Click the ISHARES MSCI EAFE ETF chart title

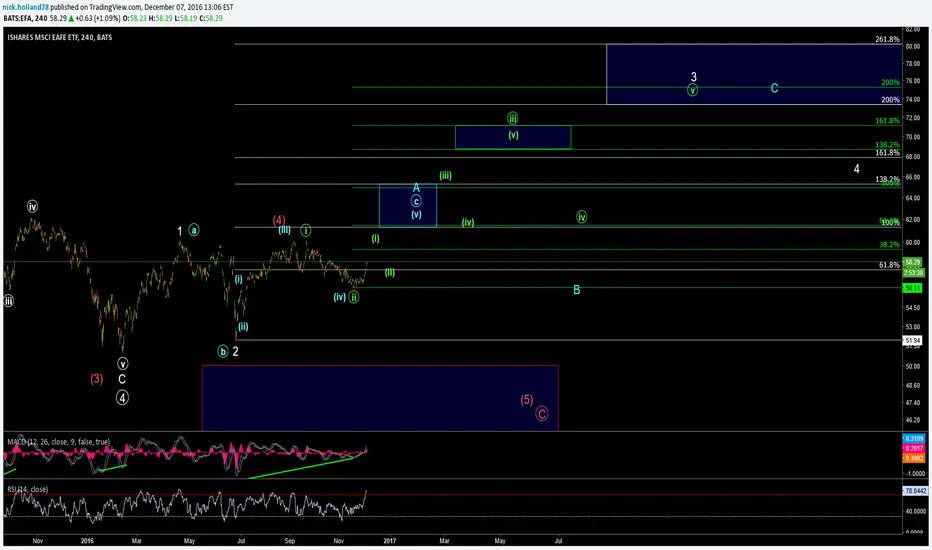coord(59,37)
